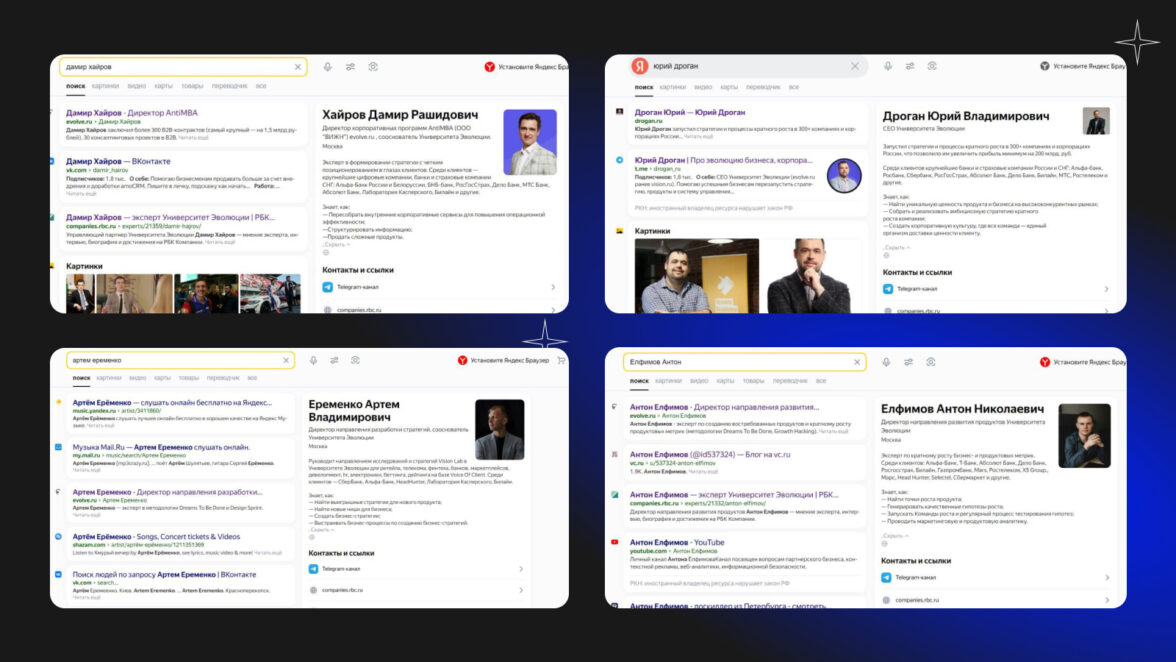Screen dimensions: 1176x662
Task: Open 'Дроган Юрий — Юрий Дроган' result
Action: coord(690,112)
